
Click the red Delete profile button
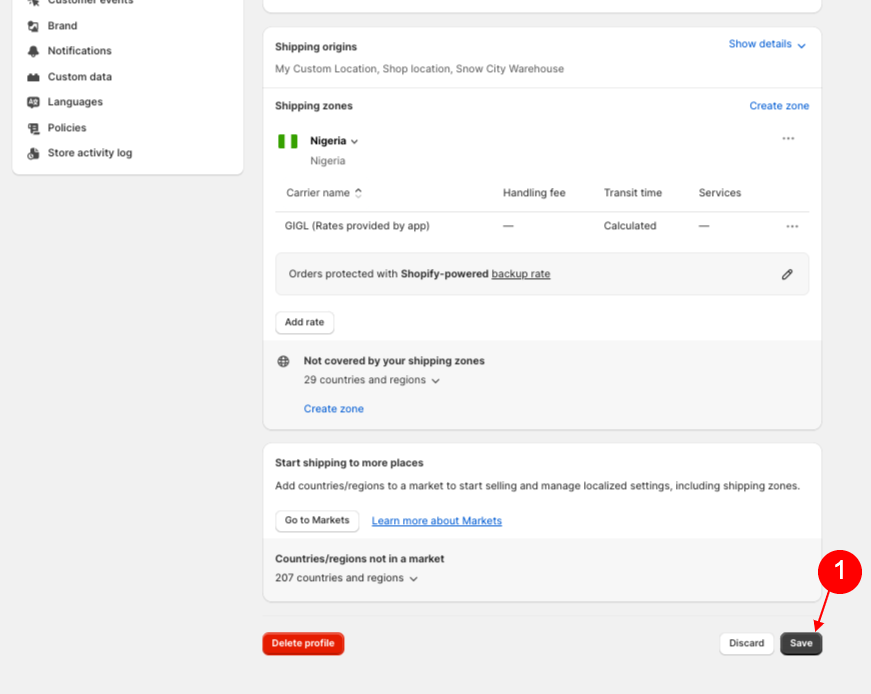point(303,644)
